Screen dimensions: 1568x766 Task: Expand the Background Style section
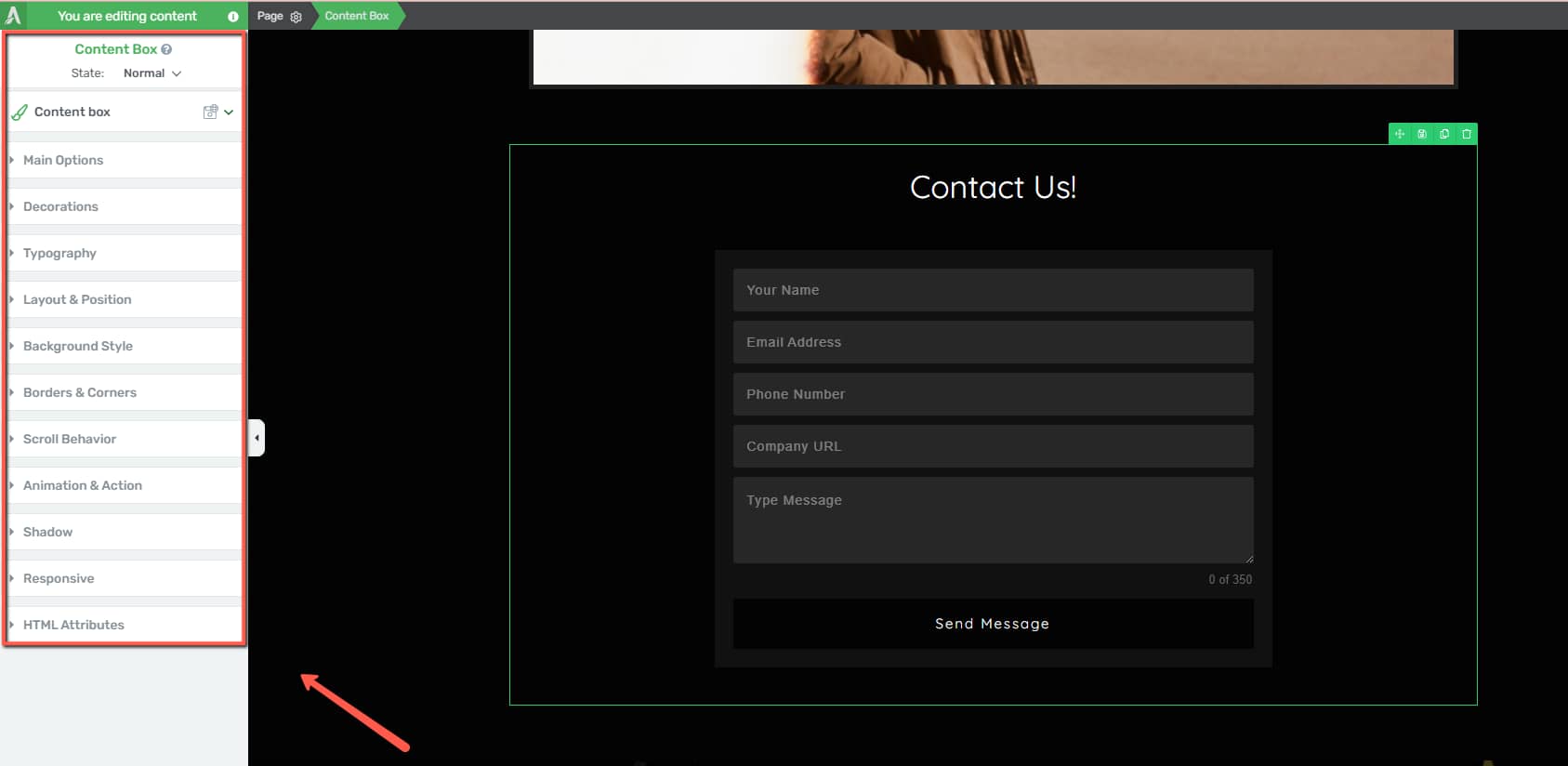point(78,346)
